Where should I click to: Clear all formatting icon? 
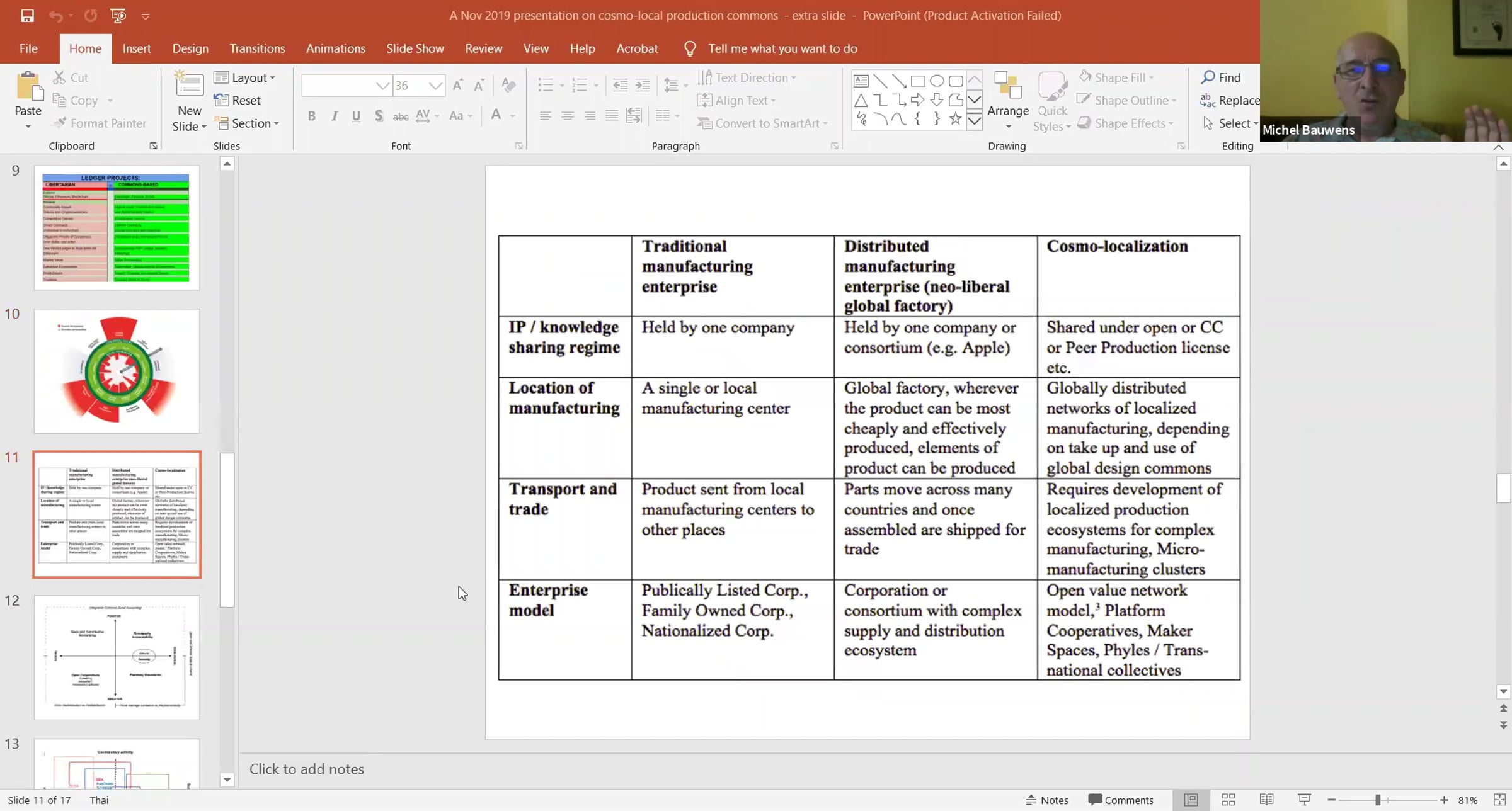pyautogui.click(x=508, y=85)
